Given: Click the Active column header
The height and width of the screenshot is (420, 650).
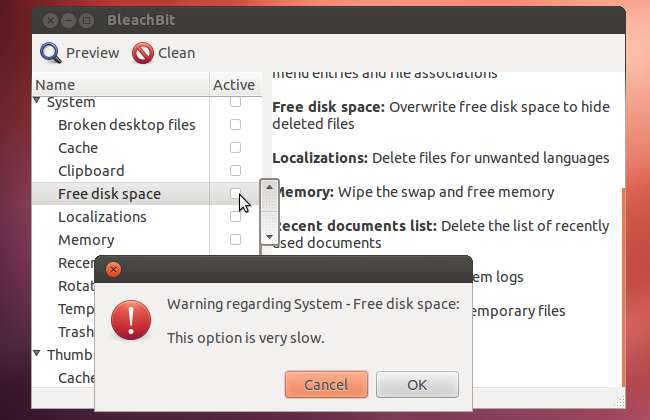Looking at the screenshot, I should point(234,85).
